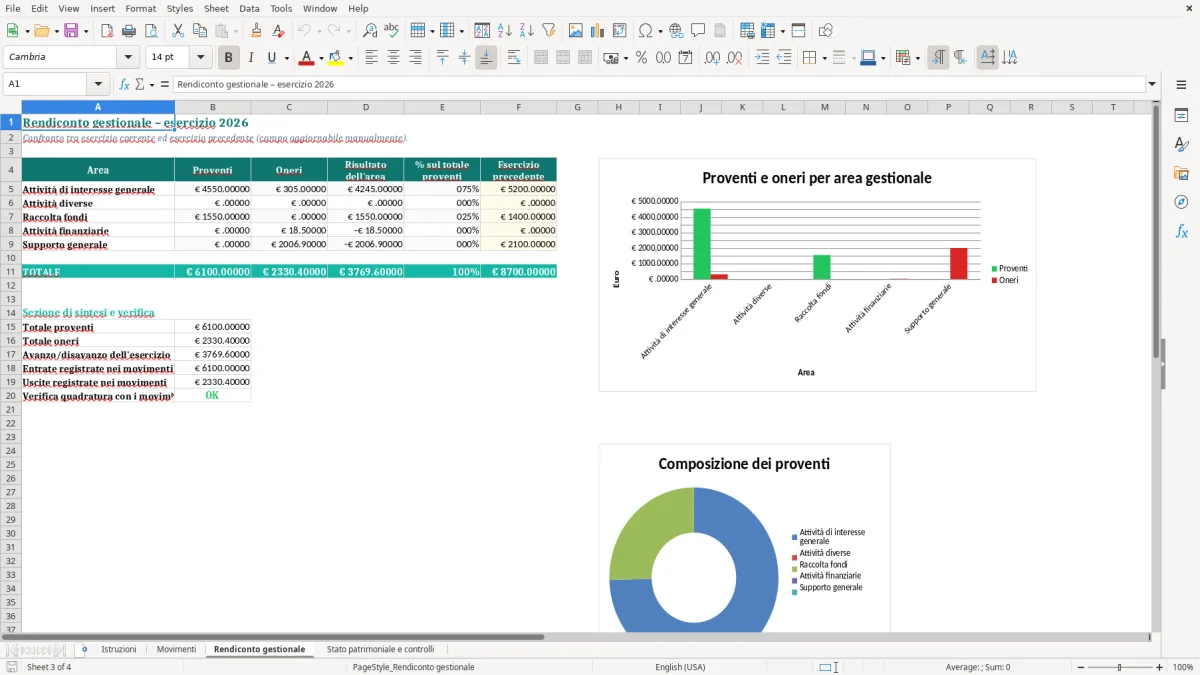
Task: Click the Save document icon
Action: pos(71,31)
